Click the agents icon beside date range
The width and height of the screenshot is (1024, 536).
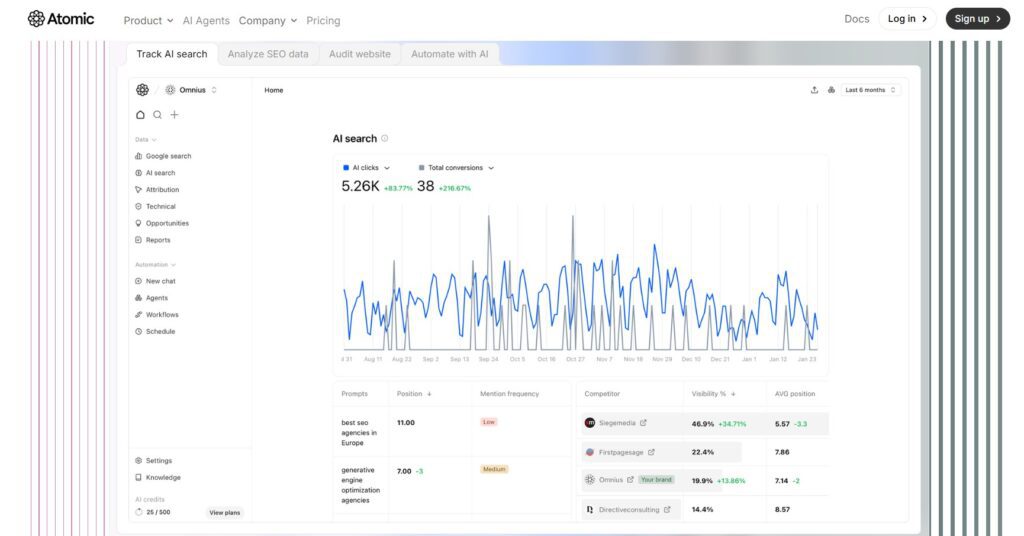(831, 90)
